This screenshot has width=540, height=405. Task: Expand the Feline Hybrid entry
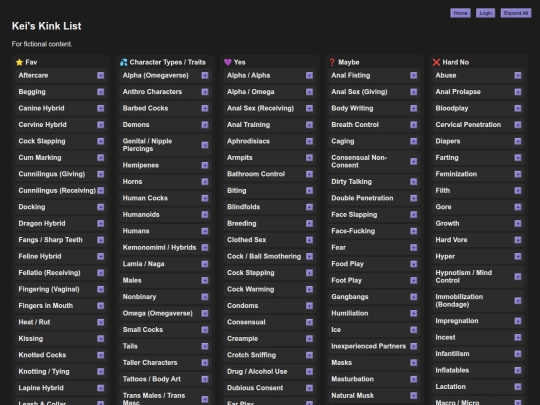(101, 257)
